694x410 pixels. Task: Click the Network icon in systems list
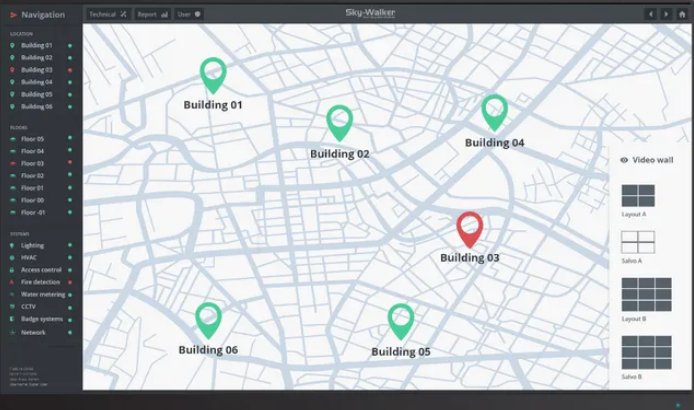point(12,332)
